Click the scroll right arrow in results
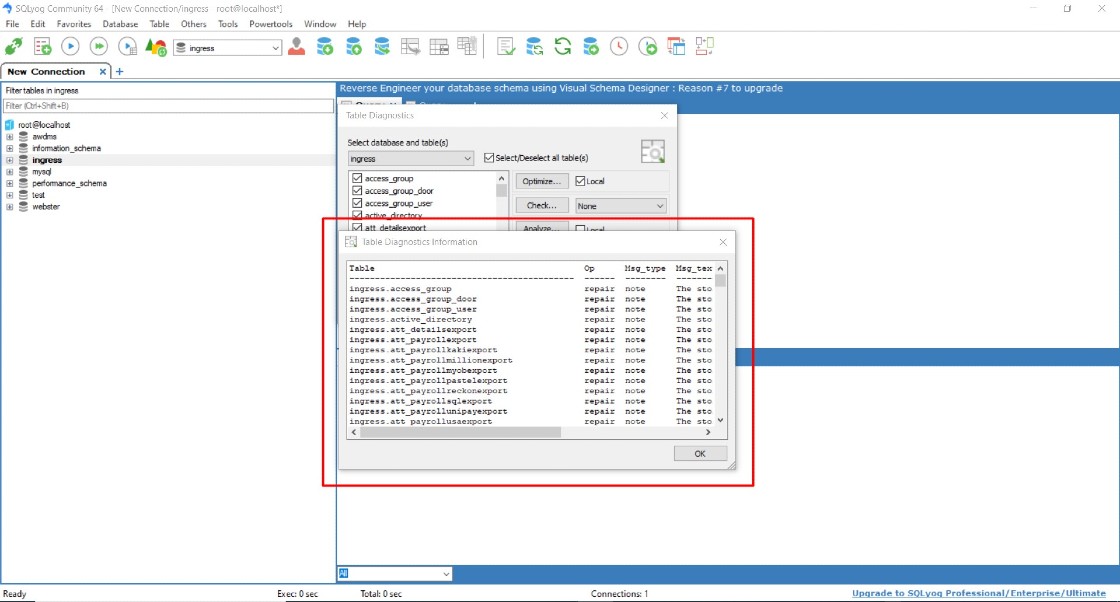The width and height of the screenshot is (1120, 602). pyautogui.click(x=708, y=432)
